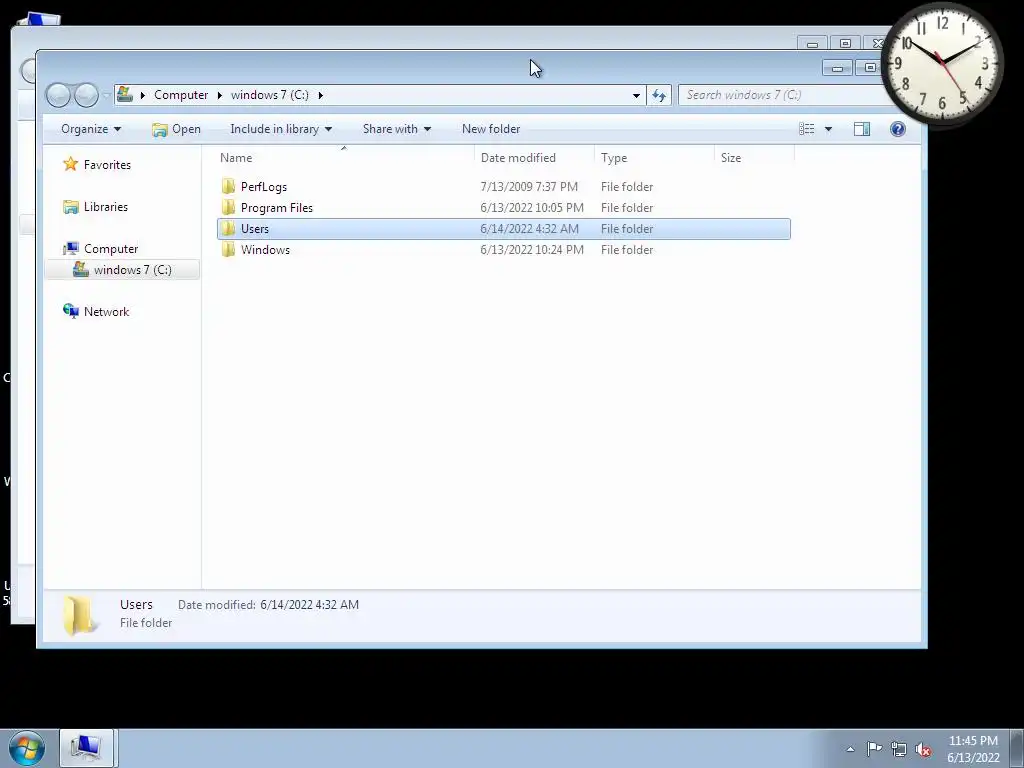This screenshot has width=1024, height=768.
Task: Minimize the front Explorer window
Action: point(837,68)
